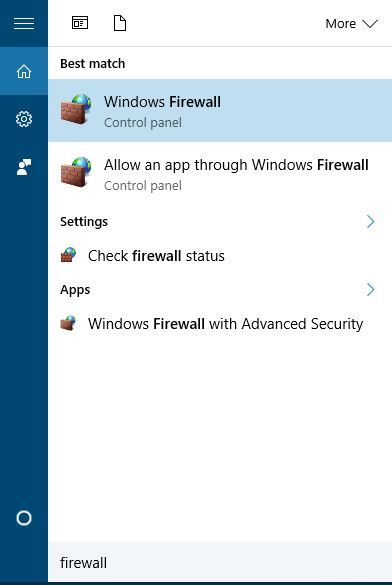The height and width of the screenshot is (585, 392).
Task: Click the Settings section header
Action: pyautogui.click(x=84, y=222)
